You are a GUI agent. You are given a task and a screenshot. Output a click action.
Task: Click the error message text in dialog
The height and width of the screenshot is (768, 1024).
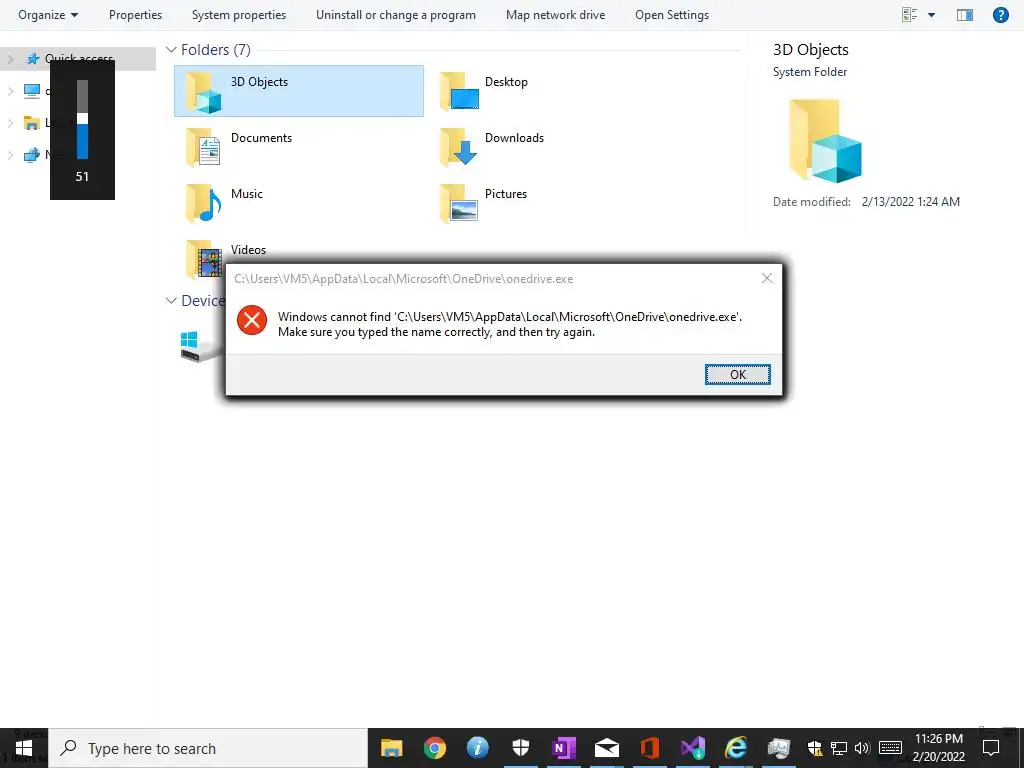pos(509,324)
